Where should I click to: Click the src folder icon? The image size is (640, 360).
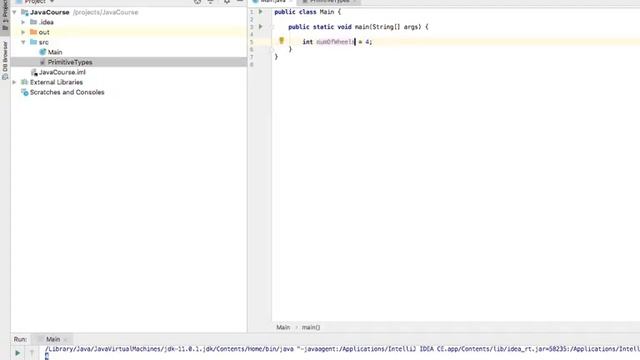tap(33, 42)
